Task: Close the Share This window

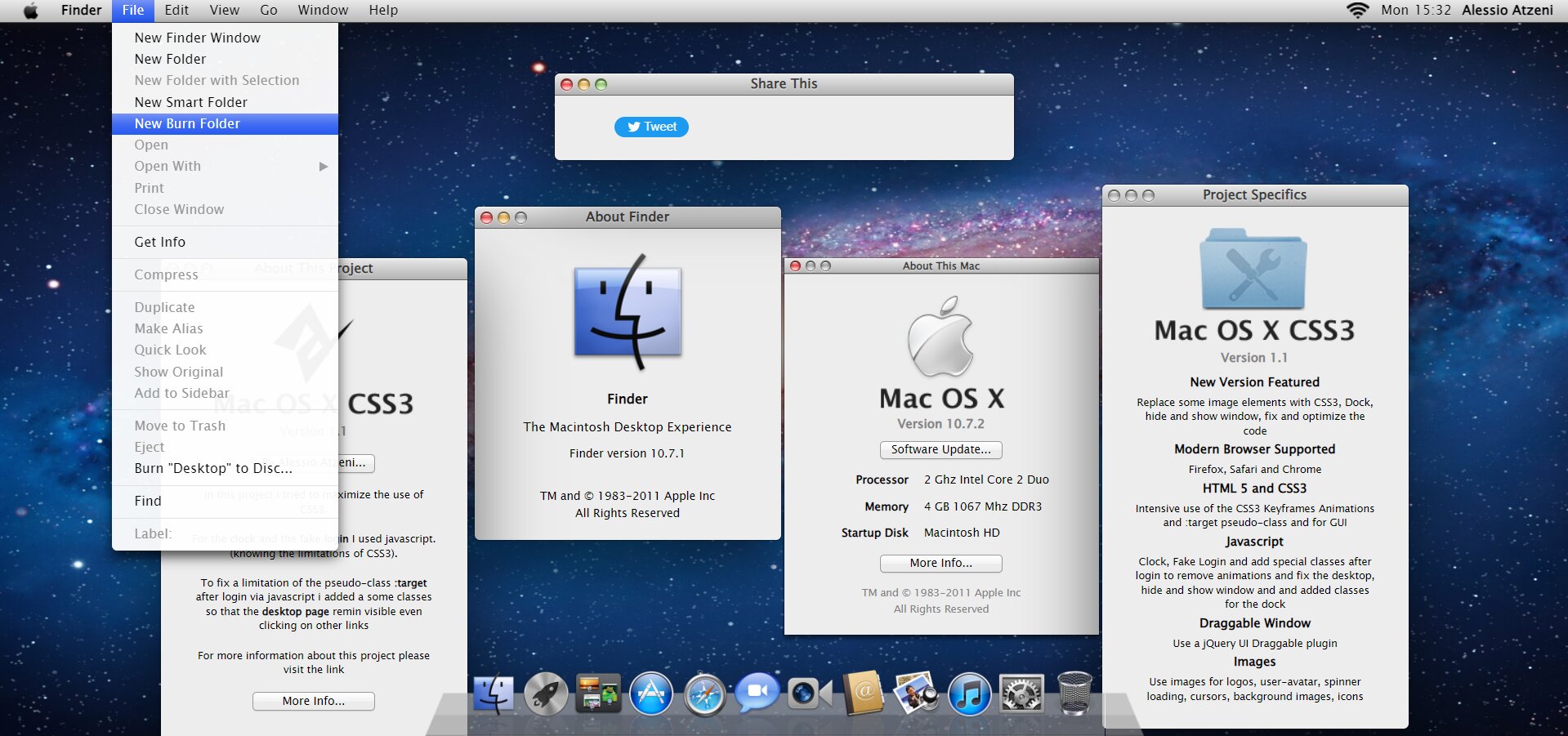Action: coord(566,84)
